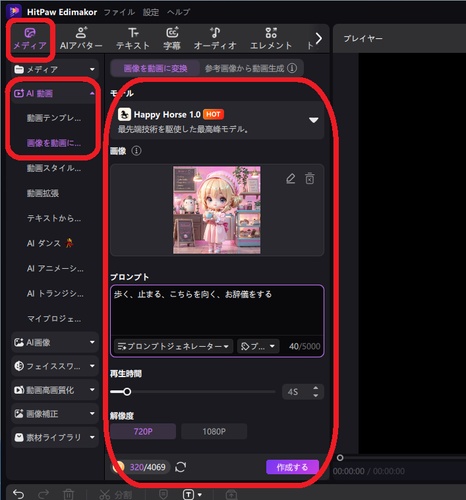
Task: Click the 再生時間 slider handle
Action: coord(127,392)
